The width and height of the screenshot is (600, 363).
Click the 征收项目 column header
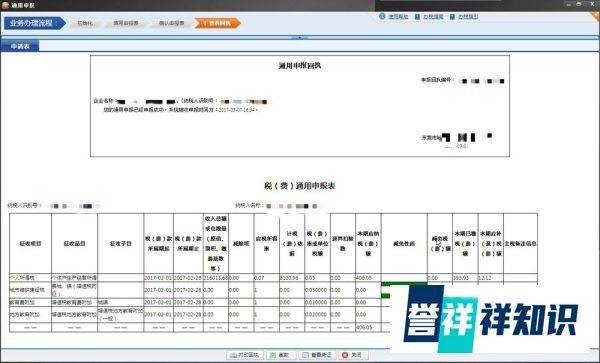pyautogui.click(x=31, y=244)
